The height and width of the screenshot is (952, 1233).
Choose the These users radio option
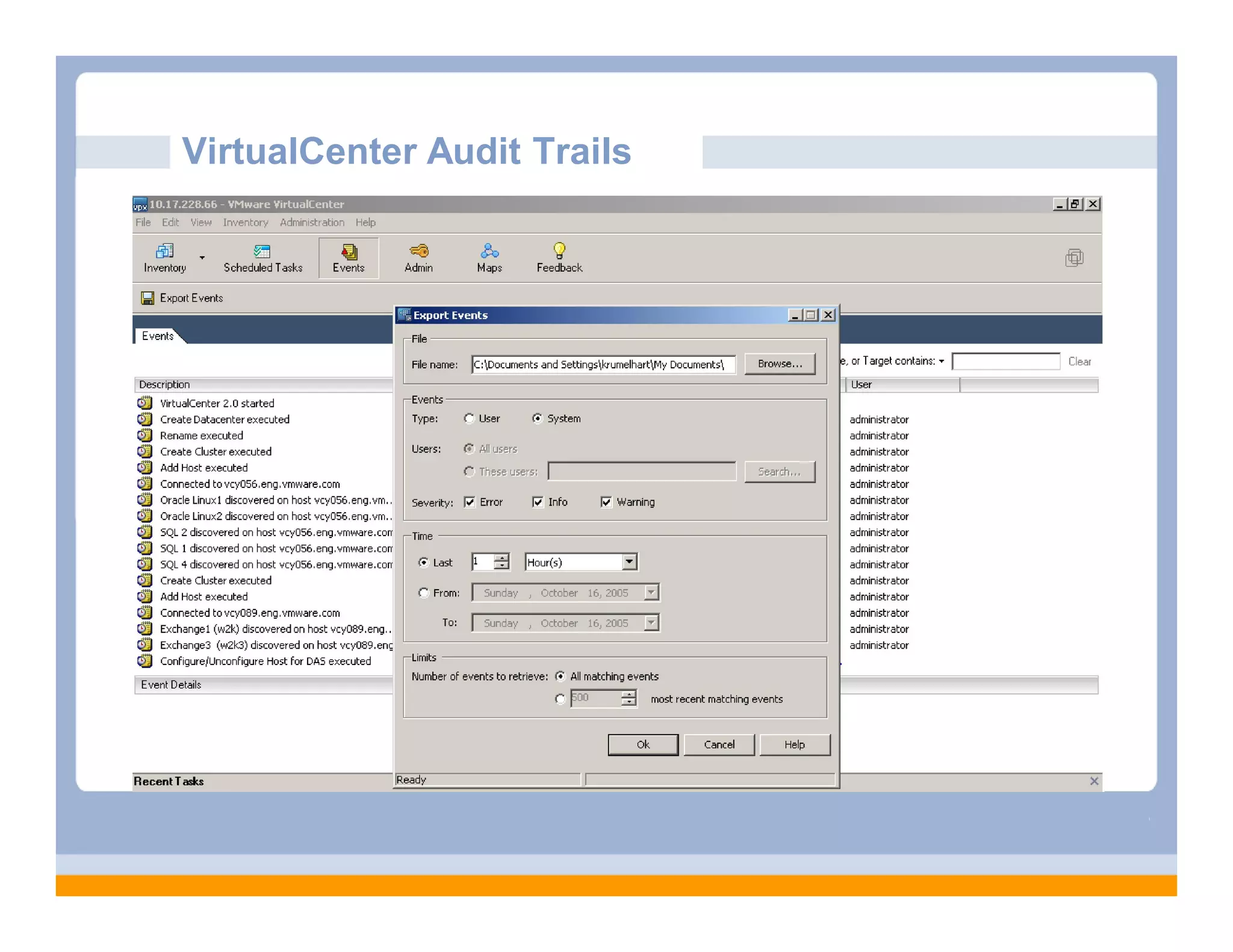[469, 472]
